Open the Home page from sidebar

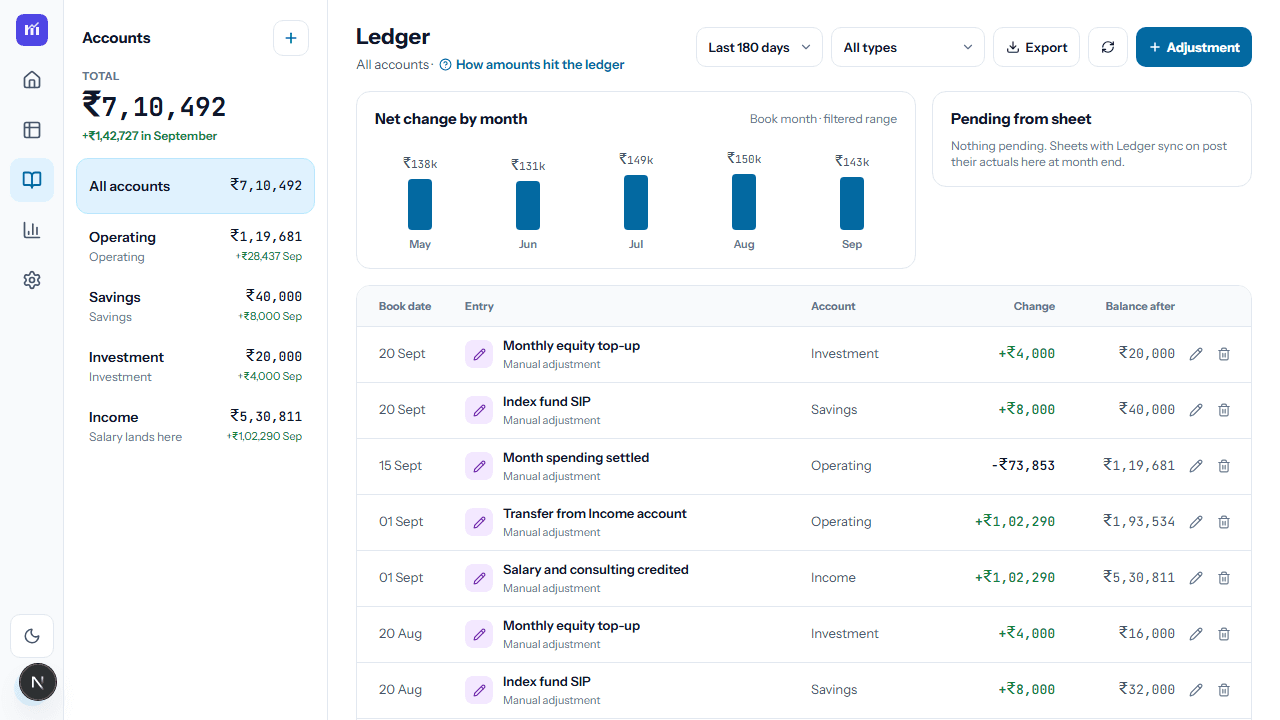pos(32,80)
